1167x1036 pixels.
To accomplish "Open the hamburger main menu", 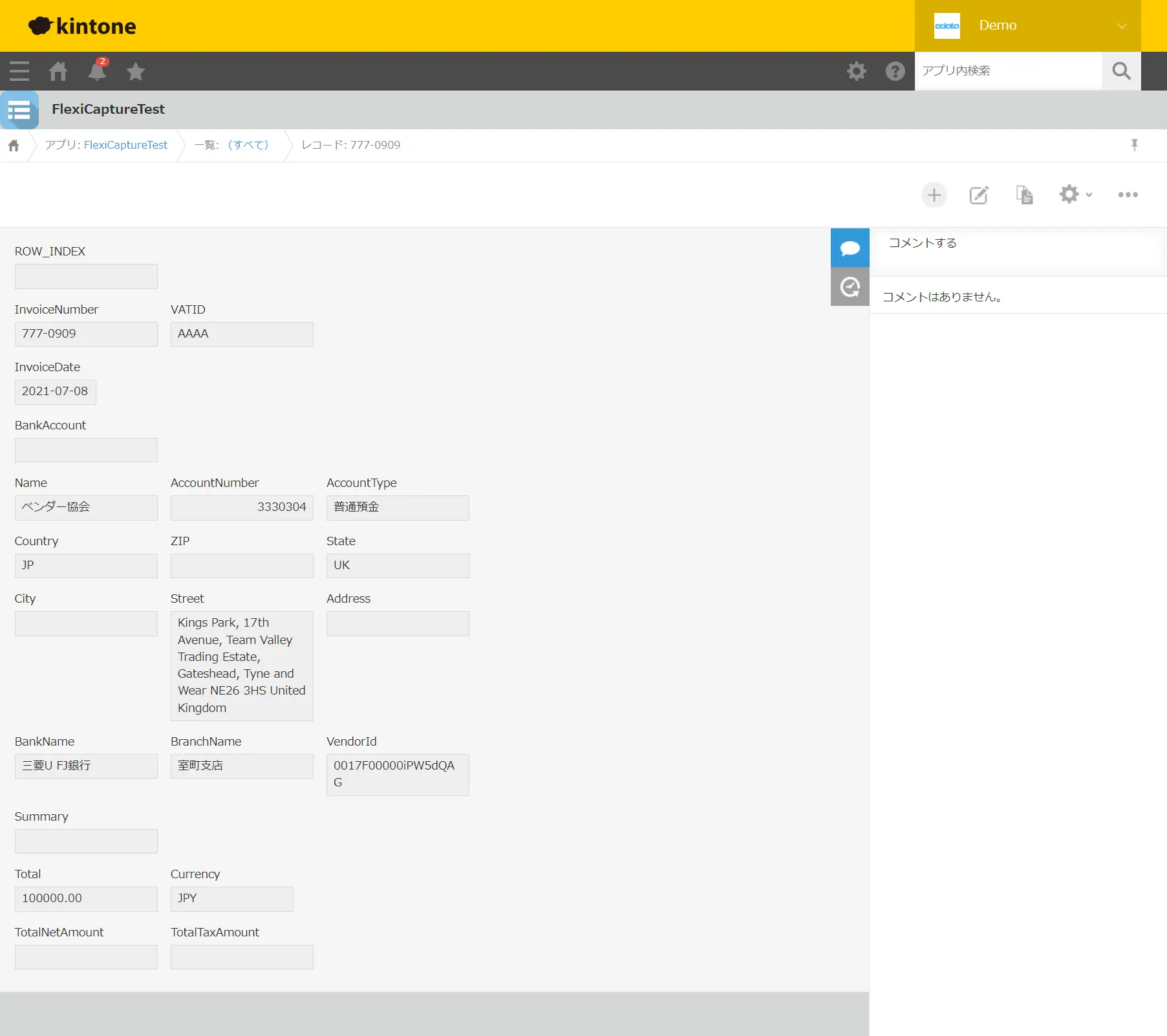I will coord(19,71).
